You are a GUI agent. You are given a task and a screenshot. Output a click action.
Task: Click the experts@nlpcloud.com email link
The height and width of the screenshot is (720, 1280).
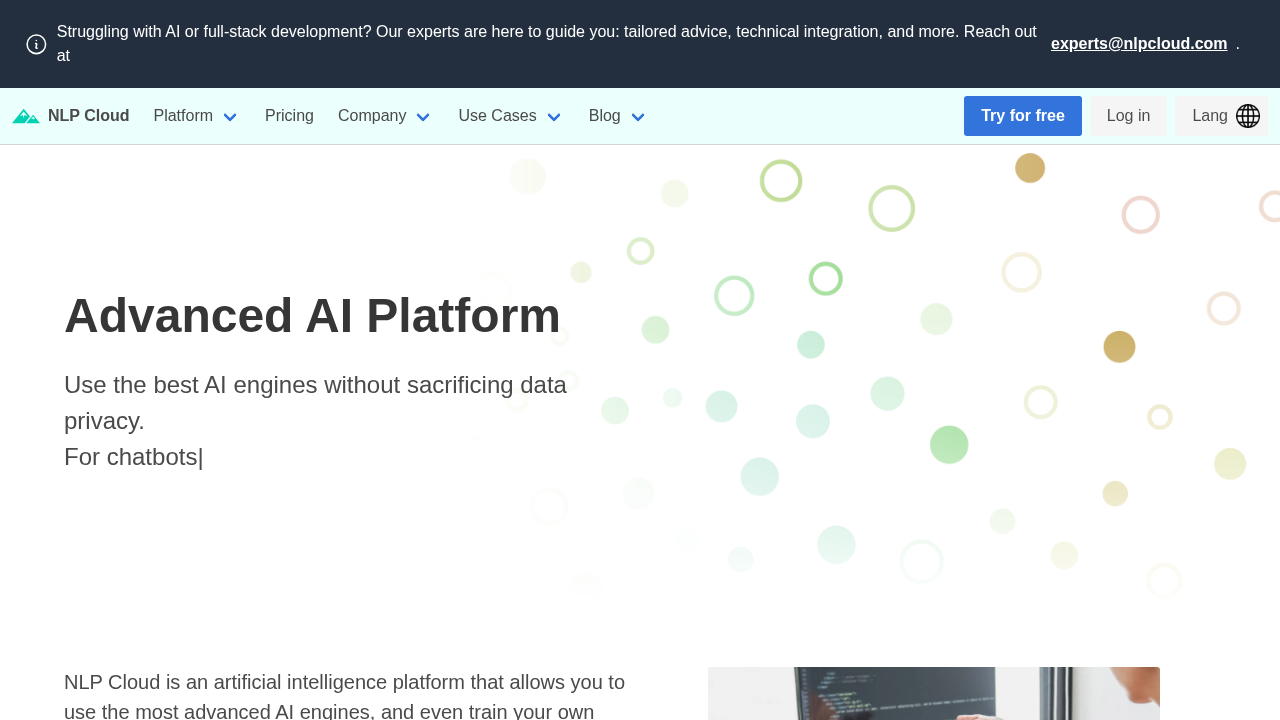pos(1139,44)
